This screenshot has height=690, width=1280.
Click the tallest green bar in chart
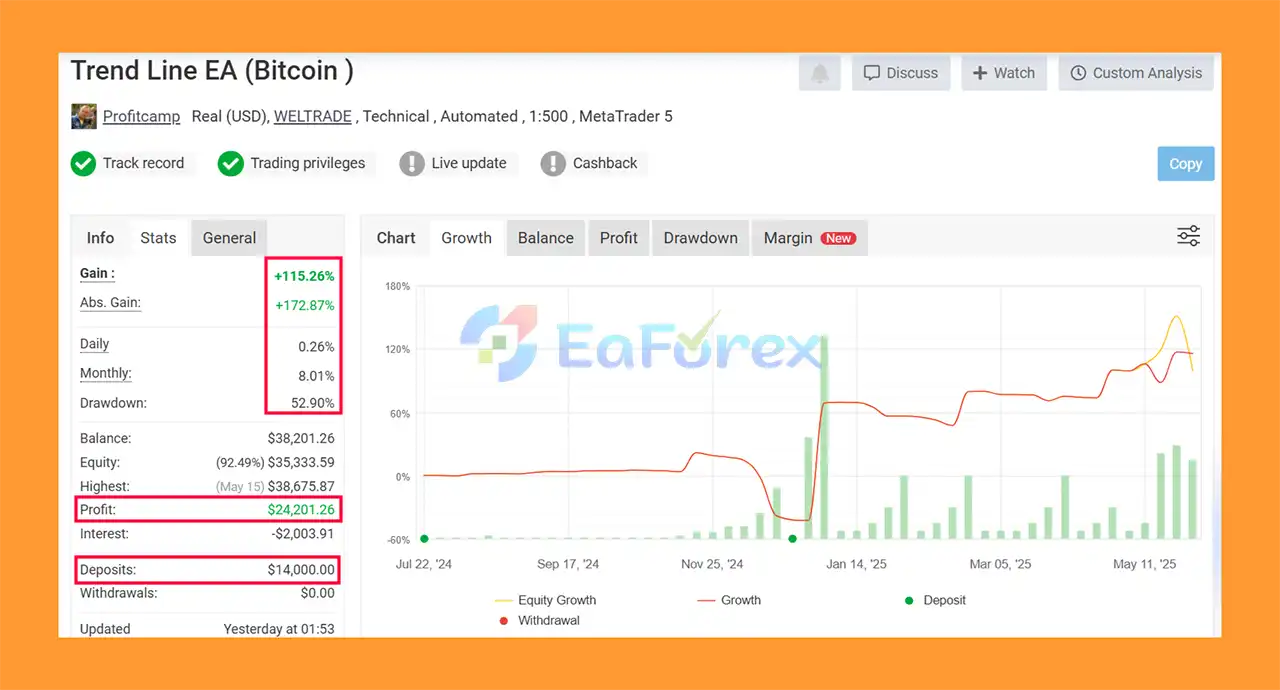click(824, 437)
